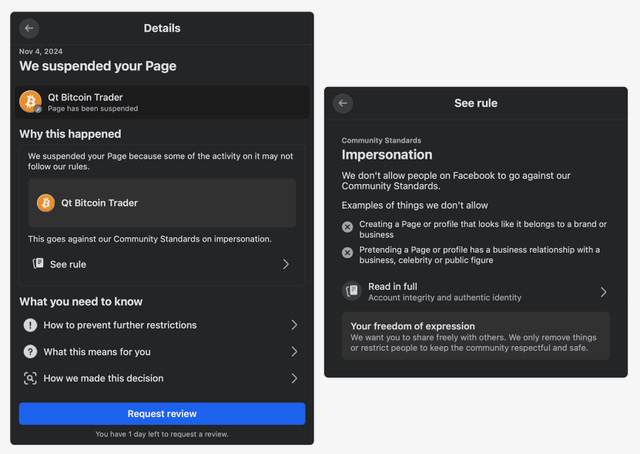Click the Details panel title

tap(162, 28)
